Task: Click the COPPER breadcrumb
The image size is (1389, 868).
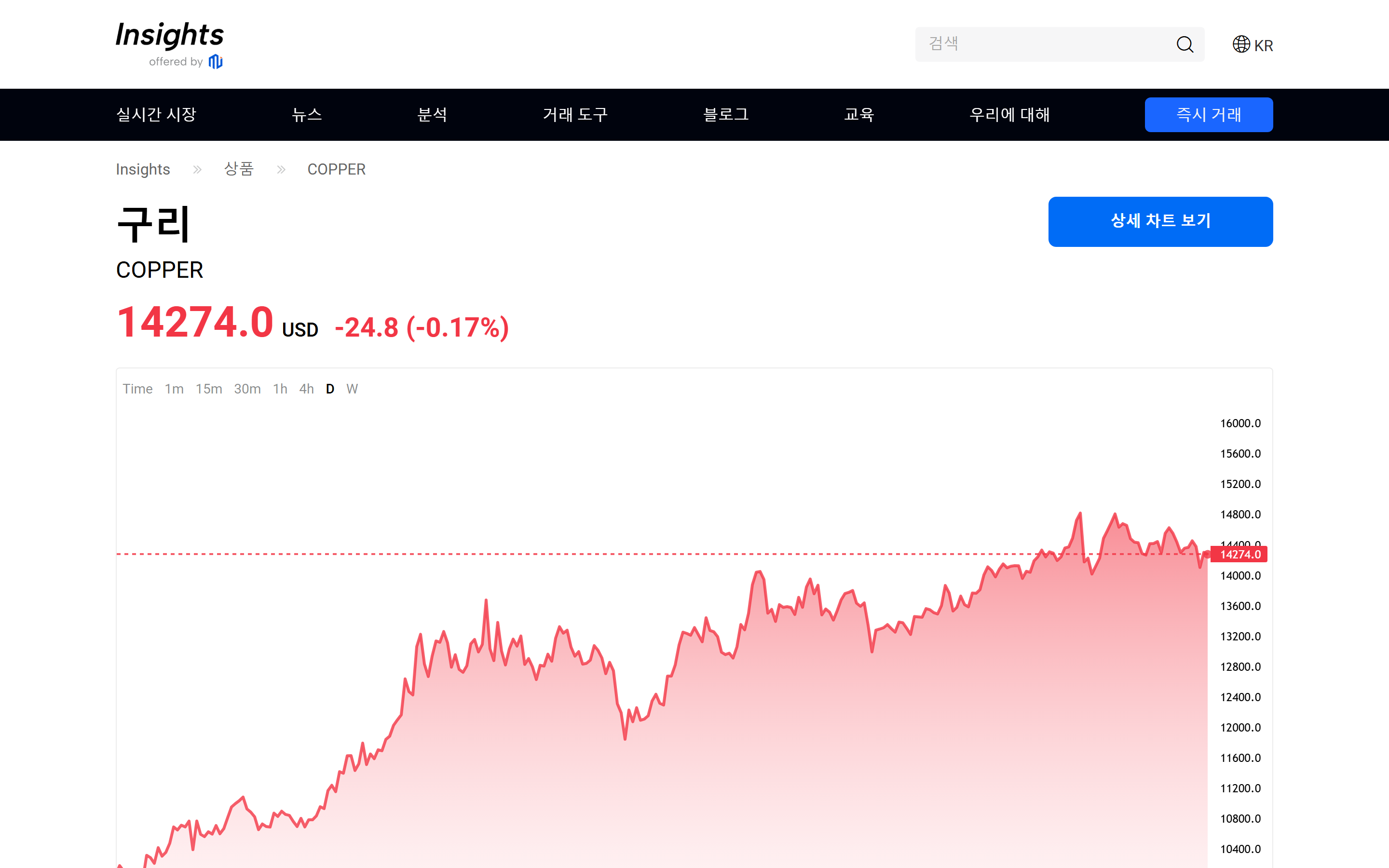Action: coord(336,169)
